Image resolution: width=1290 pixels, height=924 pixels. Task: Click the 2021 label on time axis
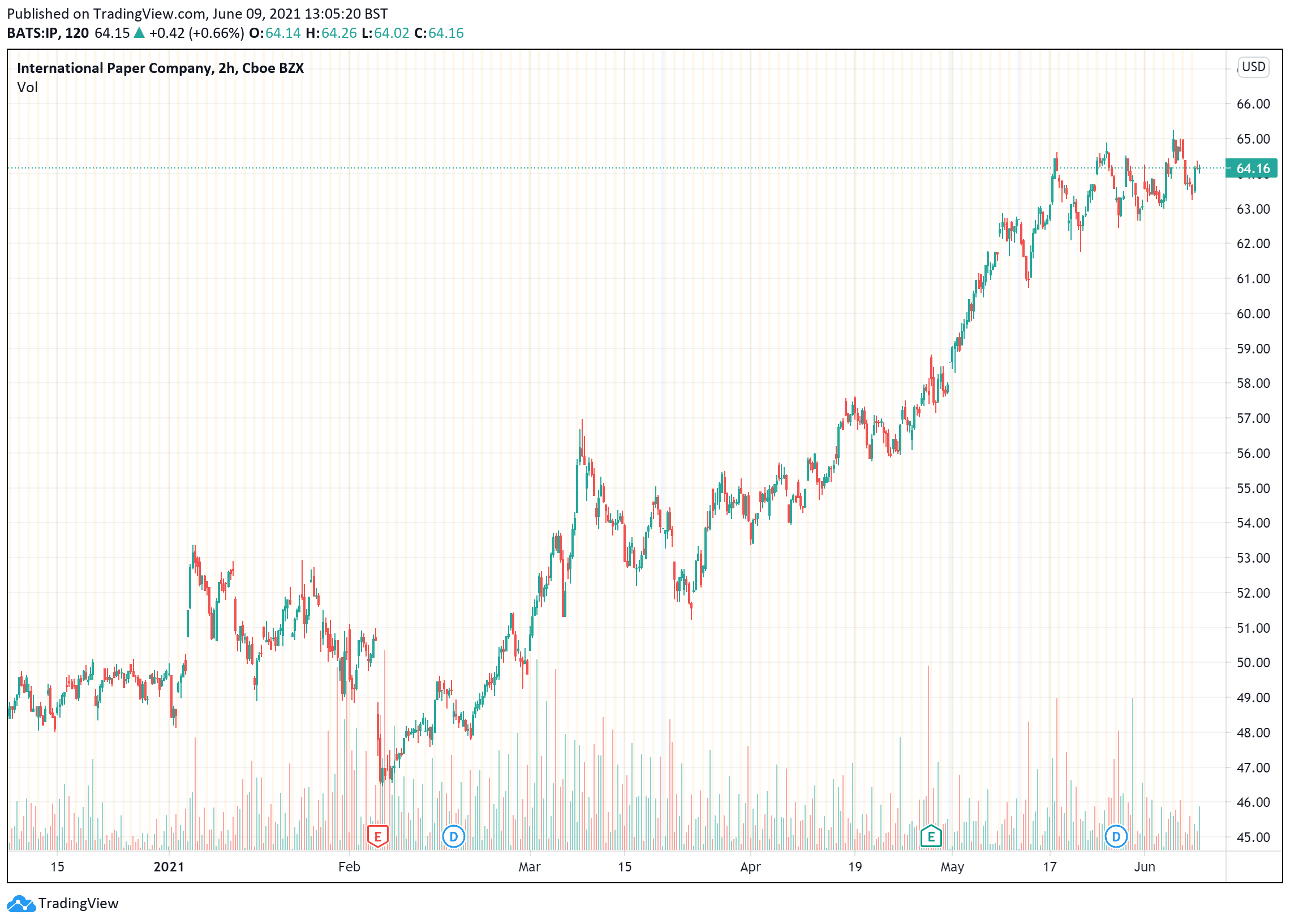(169, 867)
